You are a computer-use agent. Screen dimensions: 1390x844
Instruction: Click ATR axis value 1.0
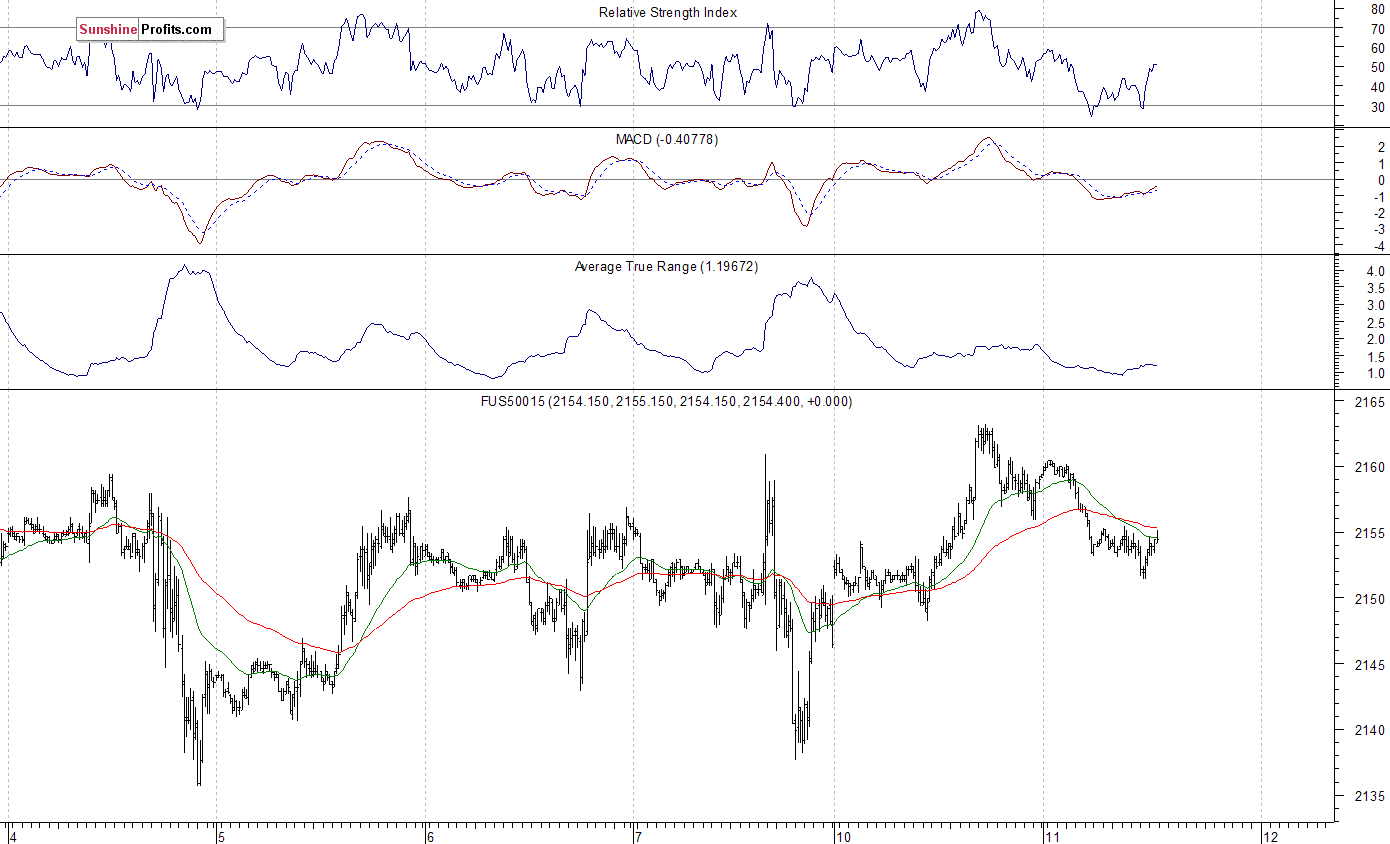(1375, 374)
